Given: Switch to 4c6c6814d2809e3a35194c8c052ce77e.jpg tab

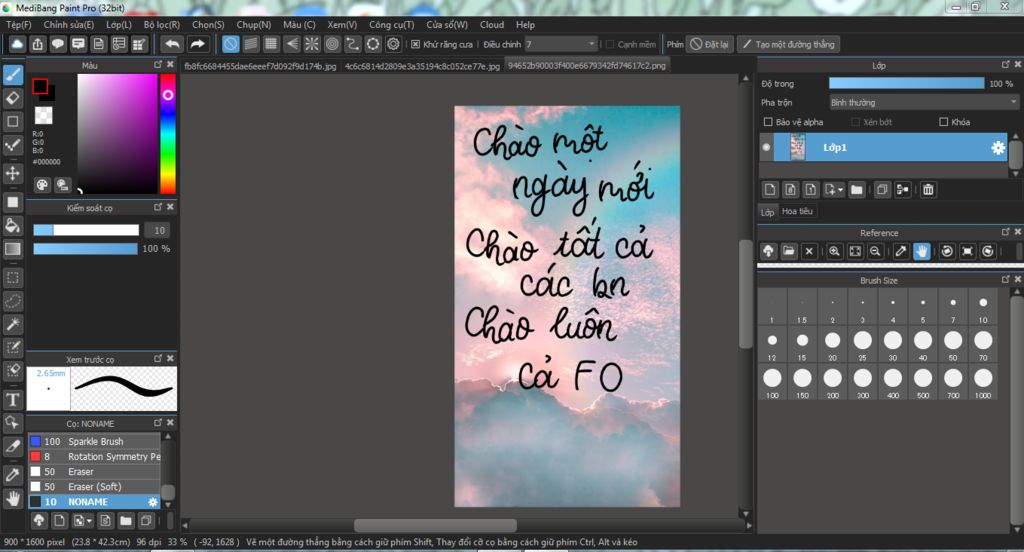Looking at the screenshot, I should [x=422, y=66].
